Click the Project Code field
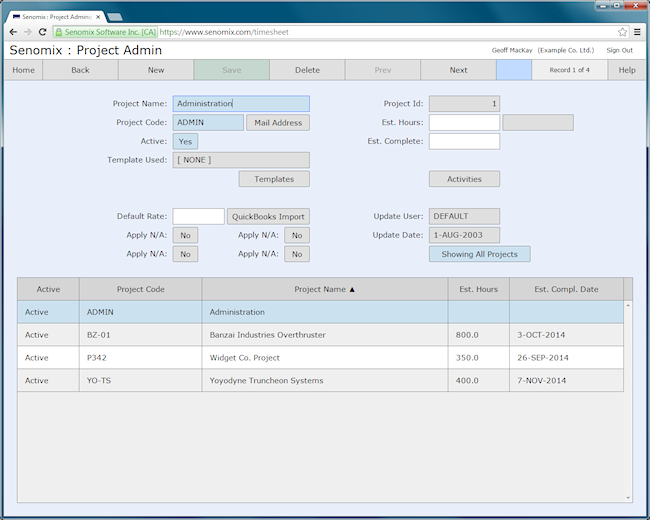 point(208,122)
